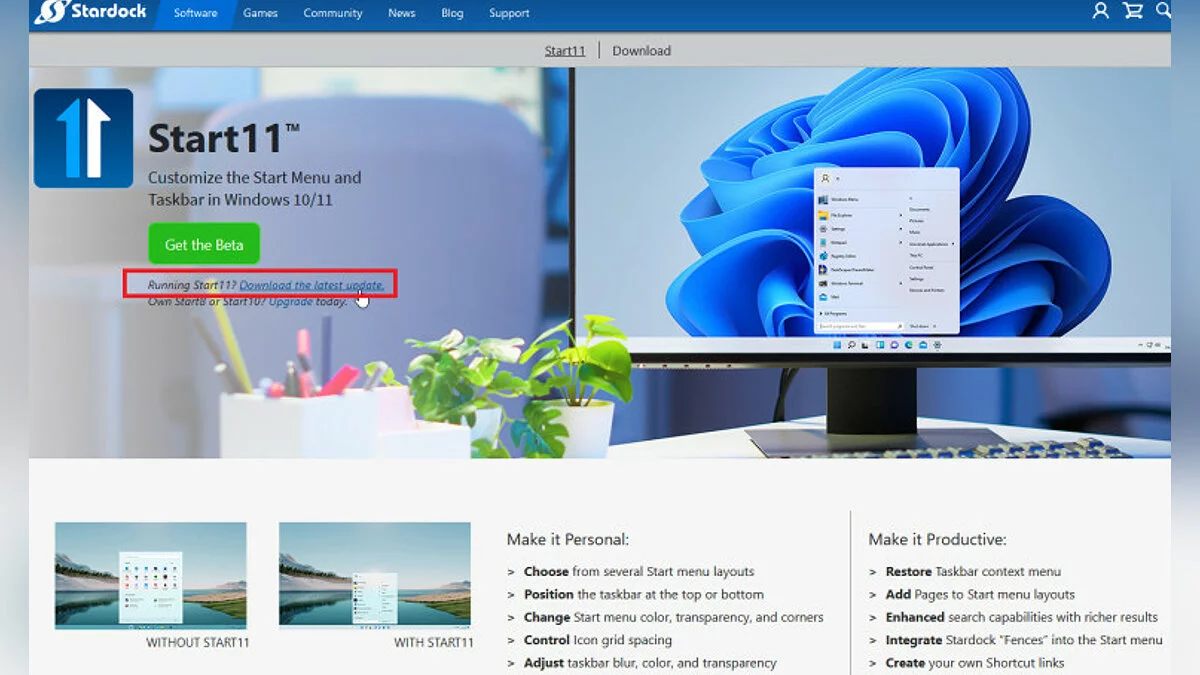Open the WITHOUT START11 thumbnail
The image size is (1200, 675).
tap(151, 576)
